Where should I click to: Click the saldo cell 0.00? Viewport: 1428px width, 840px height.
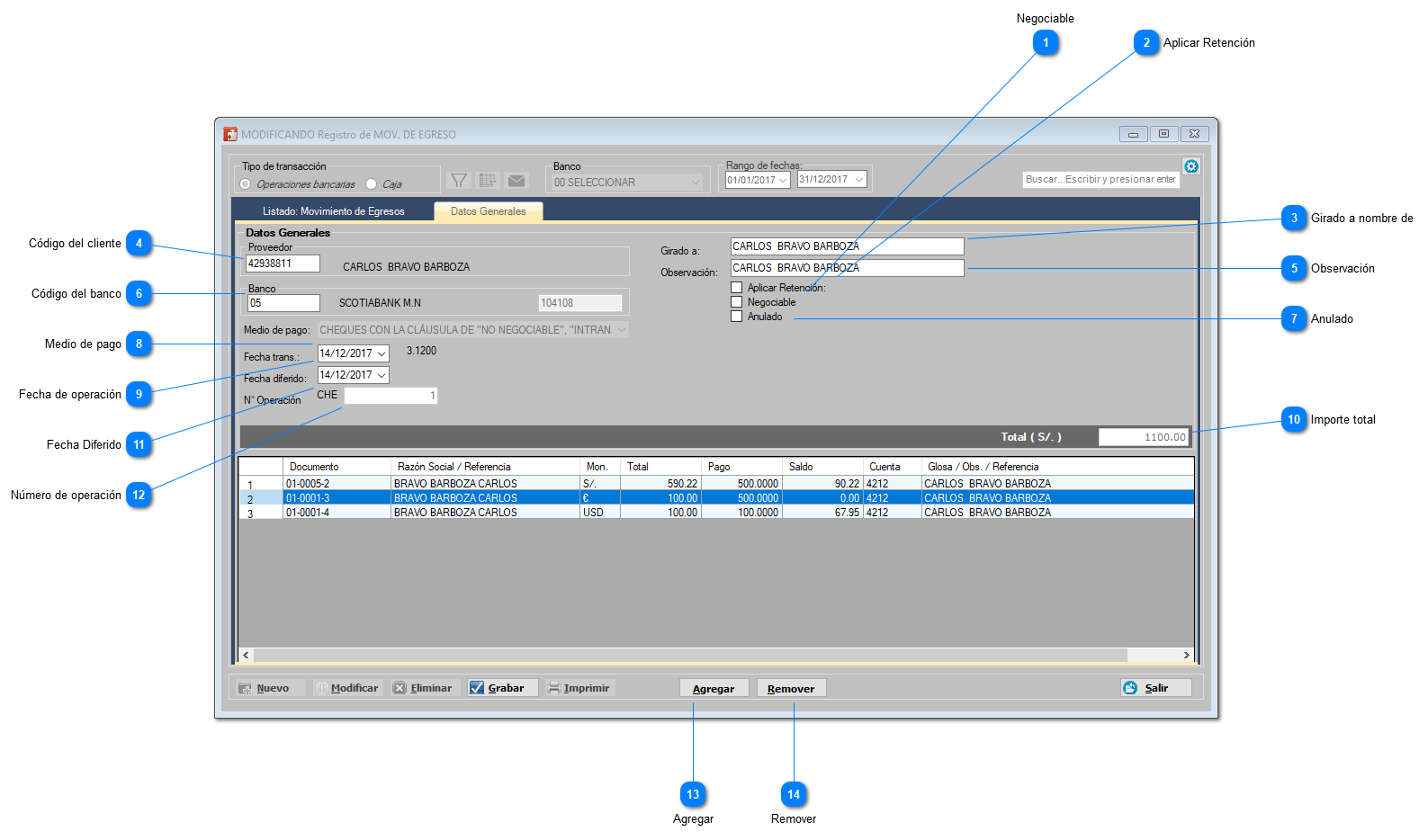(822, 498)
